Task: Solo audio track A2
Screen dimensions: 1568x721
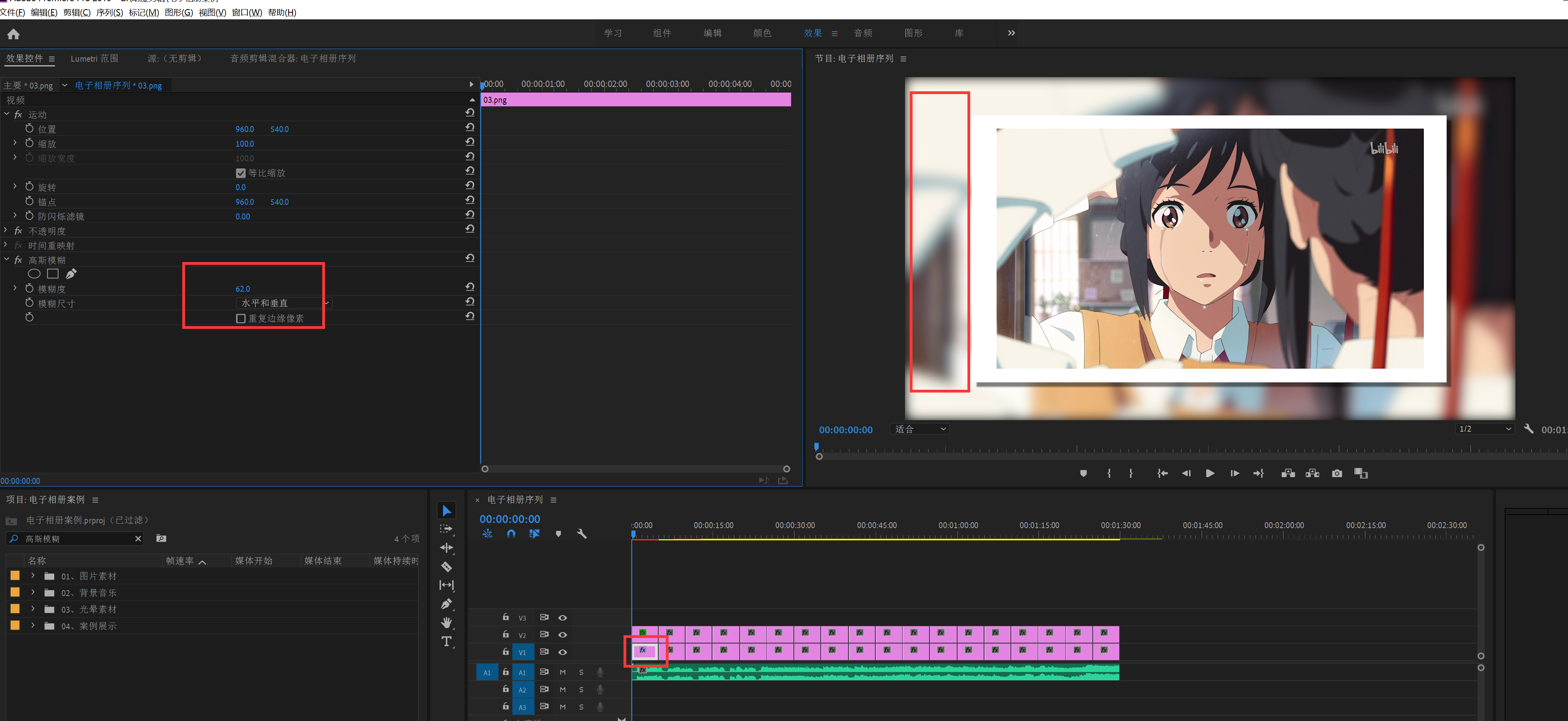Action: click(581, 690)
